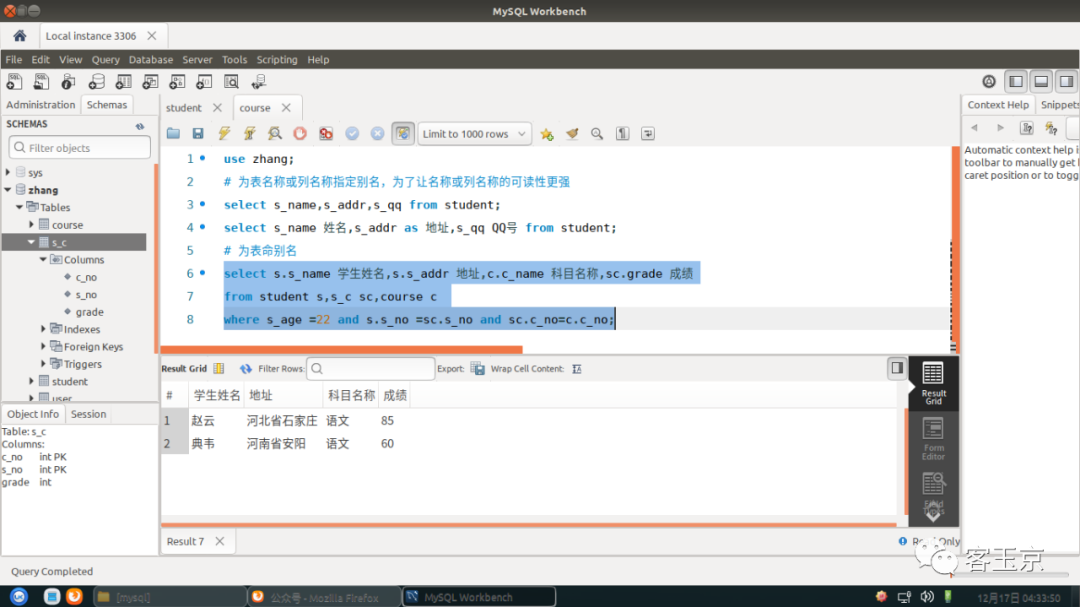This screenshot has height=607, width=1080.
Task: Select the grade column in tree
Action: 90,312
